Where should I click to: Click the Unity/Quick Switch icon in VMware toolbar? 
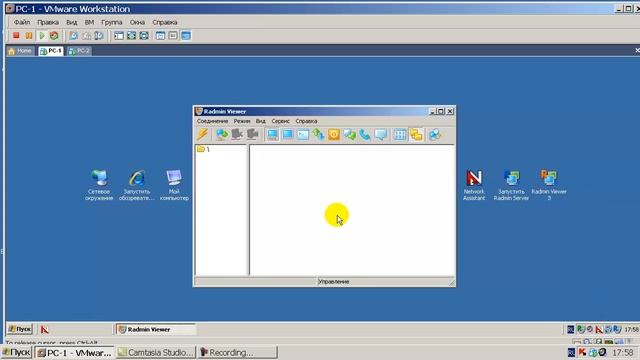pos(144,36)
